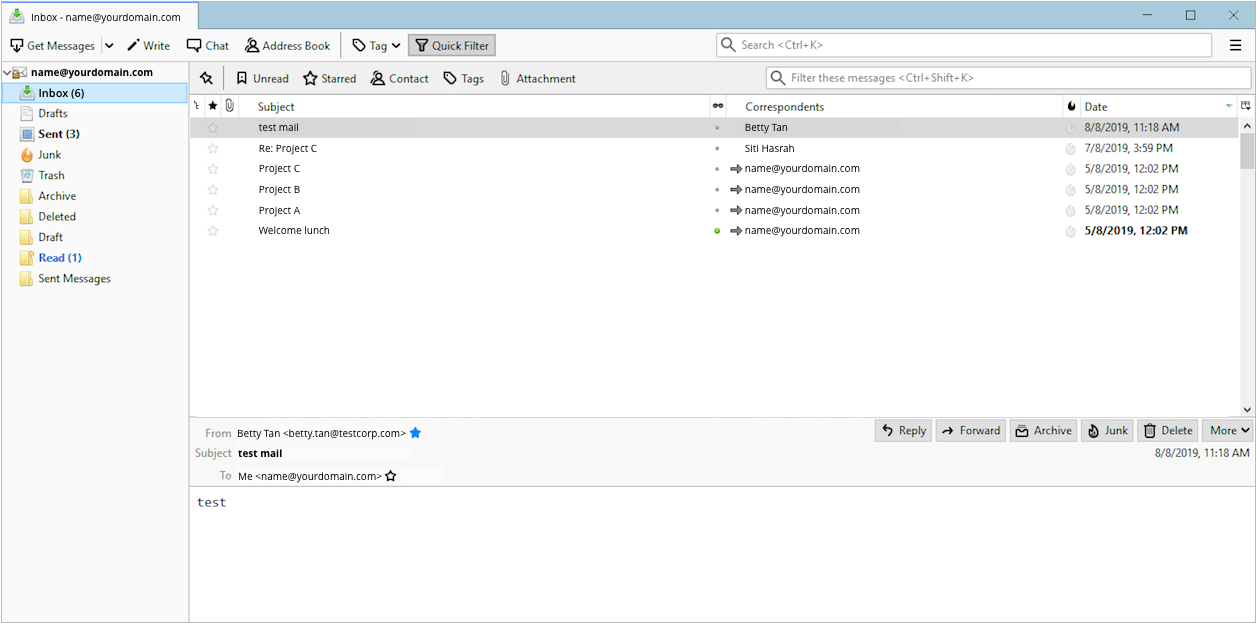
Task: Toggle the Attachment quick filter
Action: (537, 79)
